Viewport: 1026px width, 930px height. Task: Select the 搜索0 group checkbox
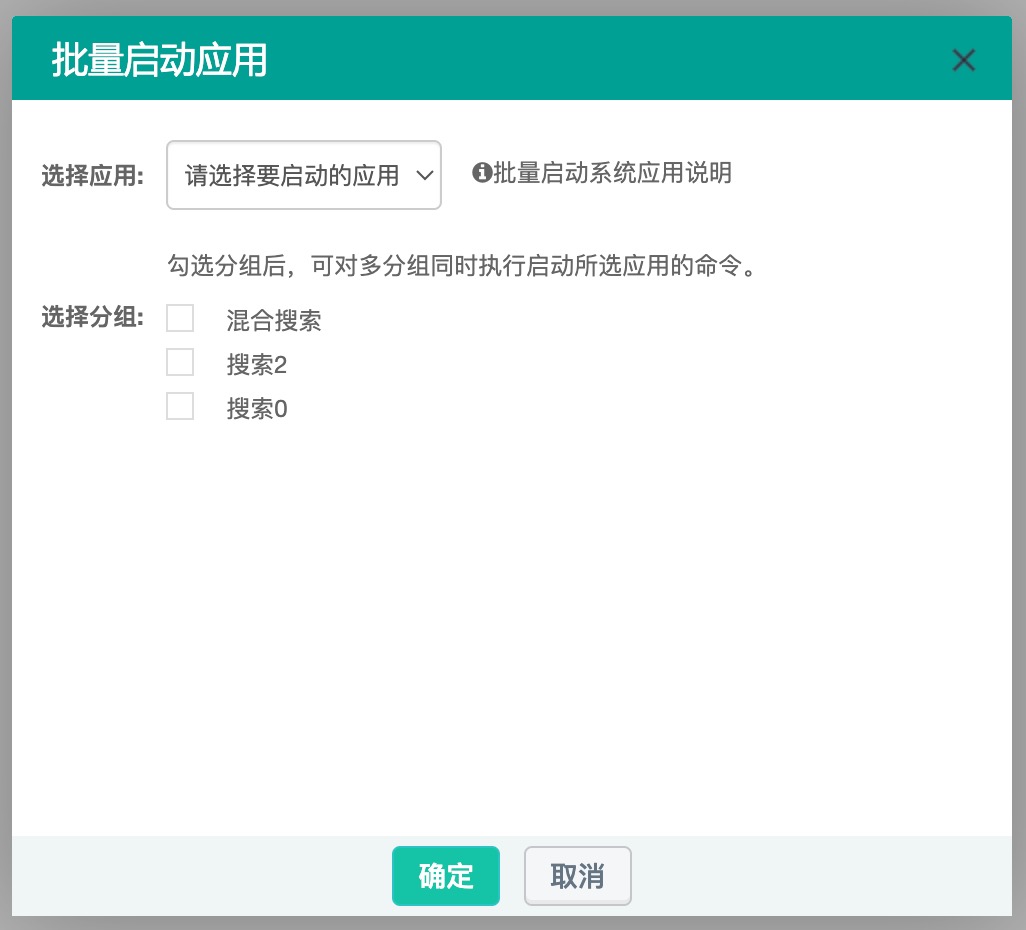[180, 406]
